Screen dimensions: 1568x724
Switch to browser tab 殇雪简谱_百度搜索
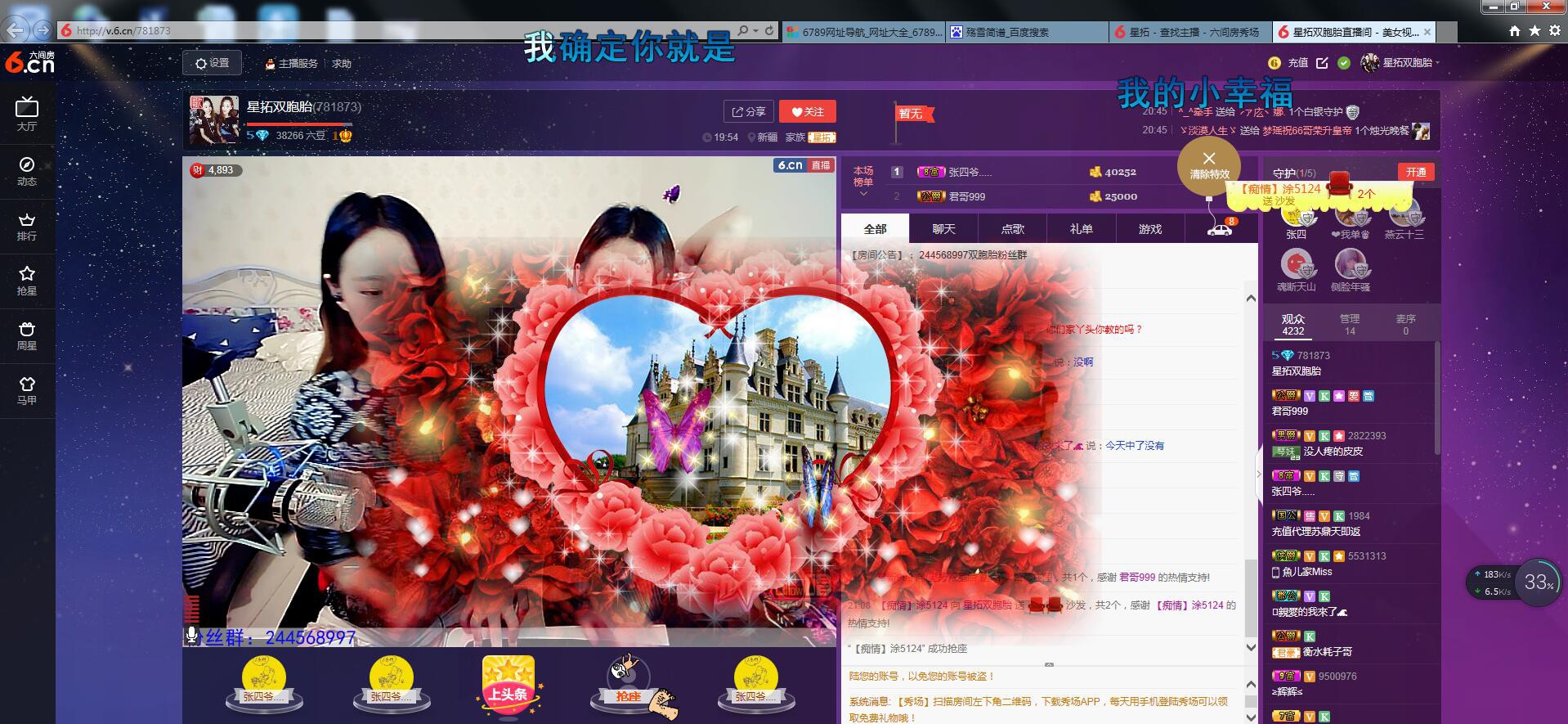(1027, 32)
